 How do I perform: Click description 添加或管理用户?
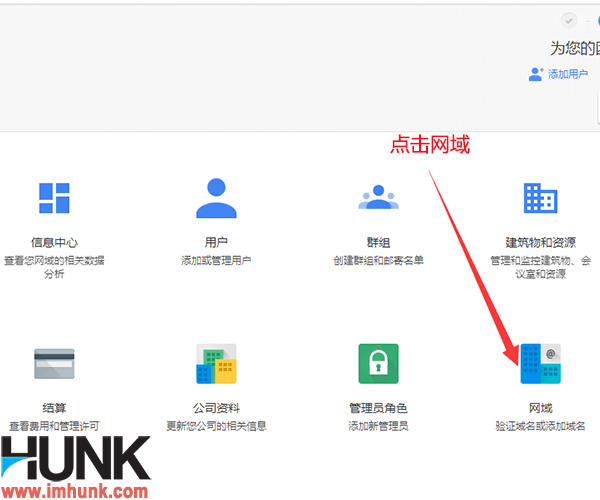coord(216,261)
